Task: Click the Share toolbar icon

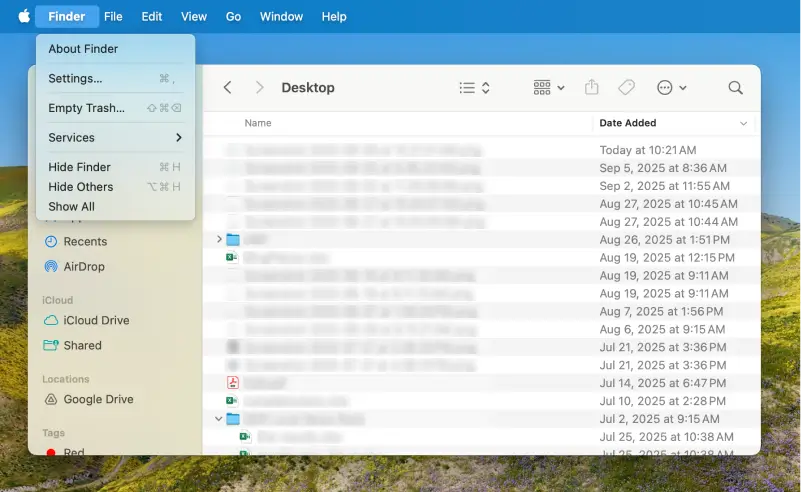Action: tap(591, 88)
